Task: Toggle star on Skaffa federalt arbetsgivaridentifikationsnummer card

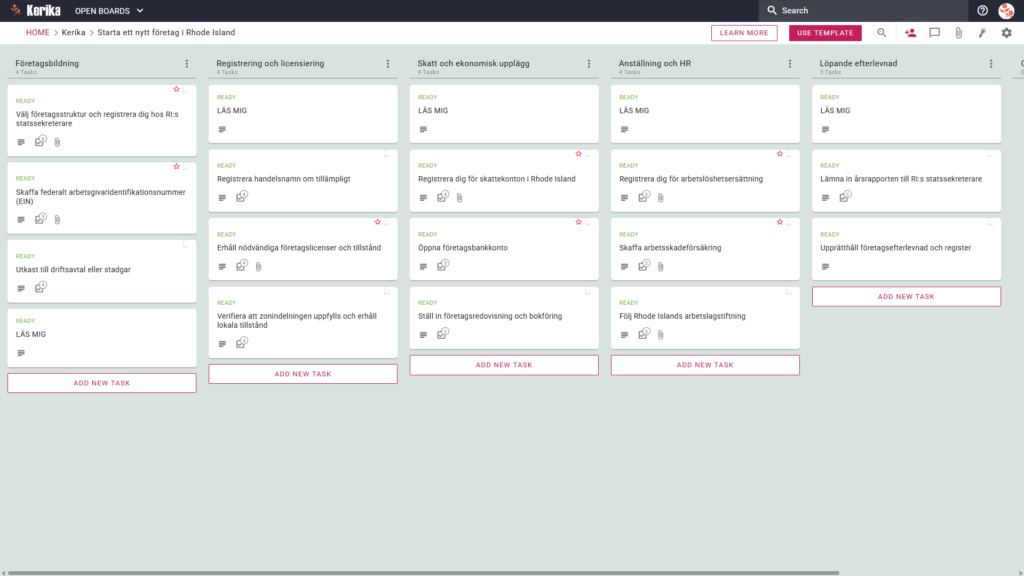Action: 176,167
